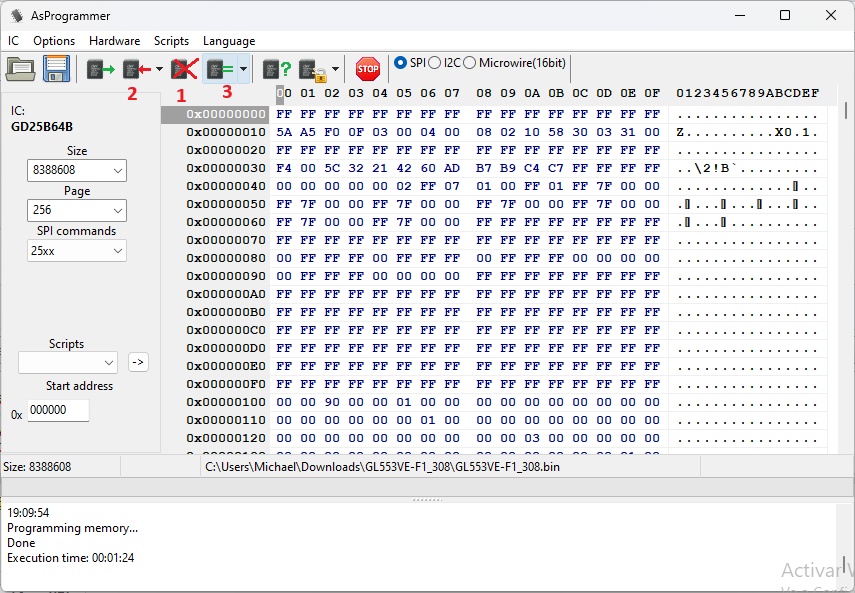Select the SPI radio button

point(401,63)
